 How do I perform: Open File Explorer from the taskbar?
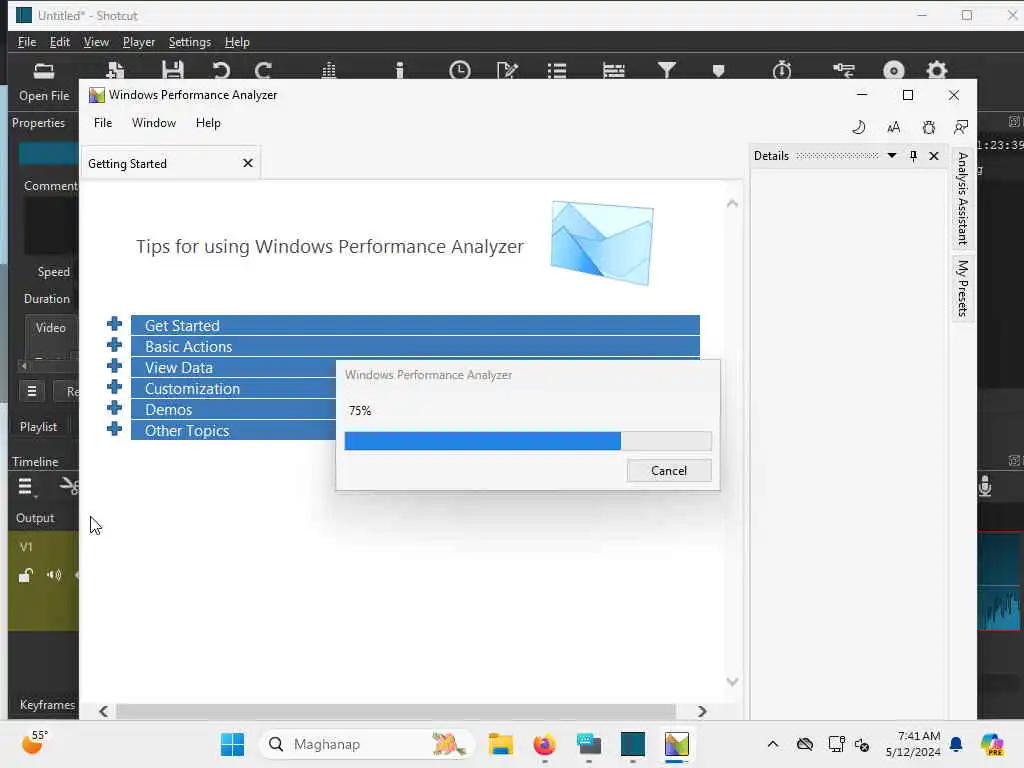coord(501,744)
